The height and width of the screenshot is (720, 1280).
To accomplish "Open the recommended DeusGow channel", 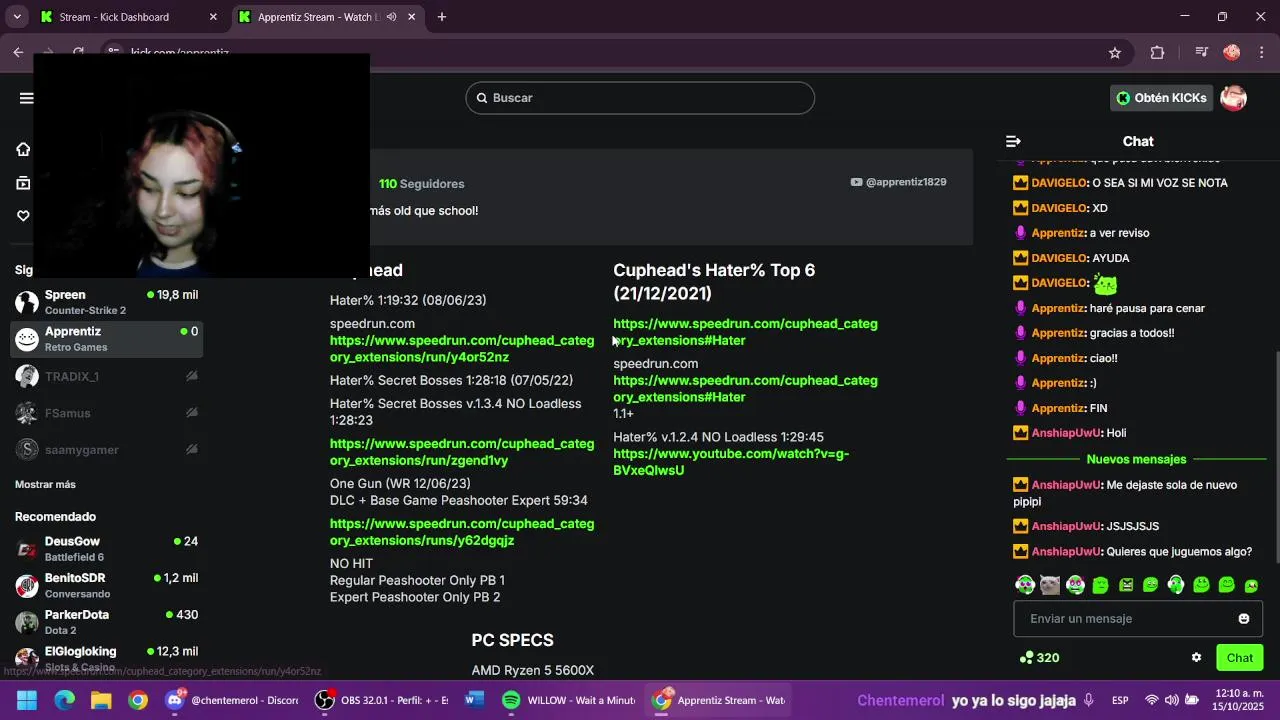I will tap(107, 549).
